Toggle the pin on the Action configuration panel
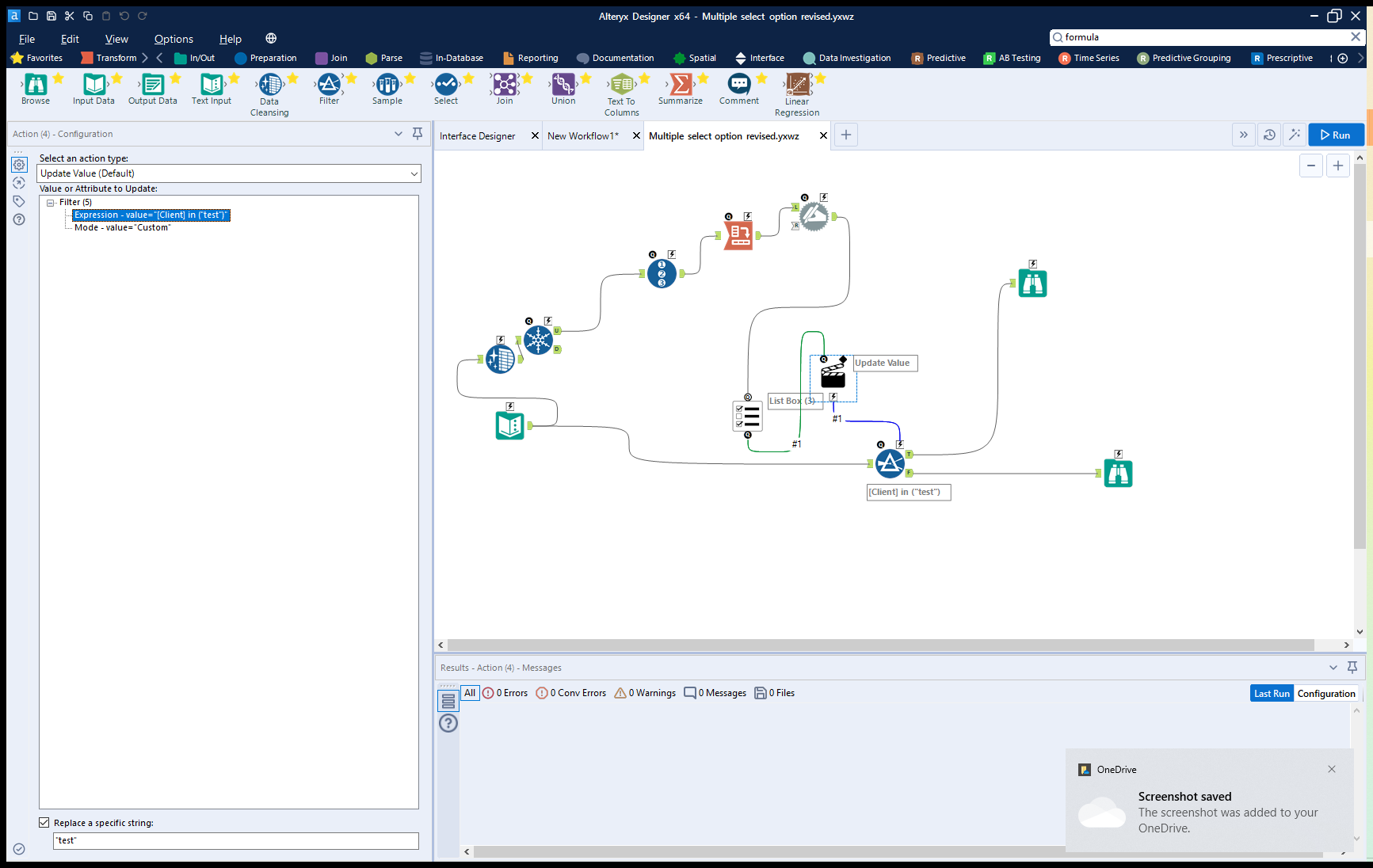Screen dimensions: 1373x868 418,133
